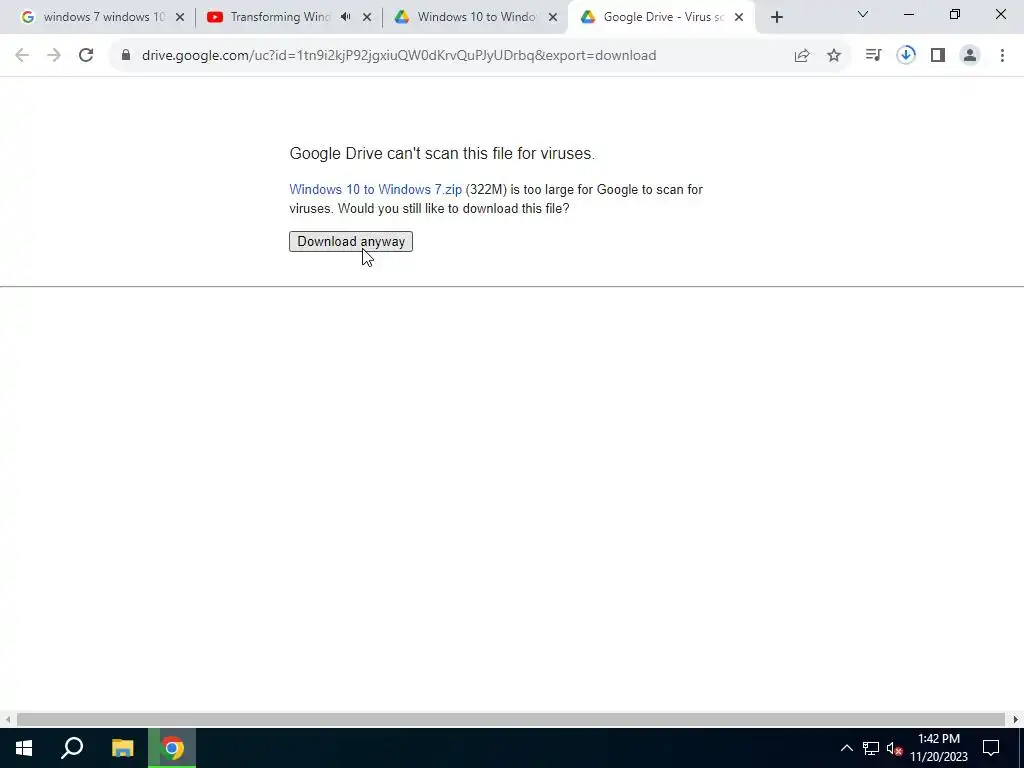The height and width of the screenshot is (768, 1024).
Task: Open the tab search dropdown chevron
Action: pos(863,14)
